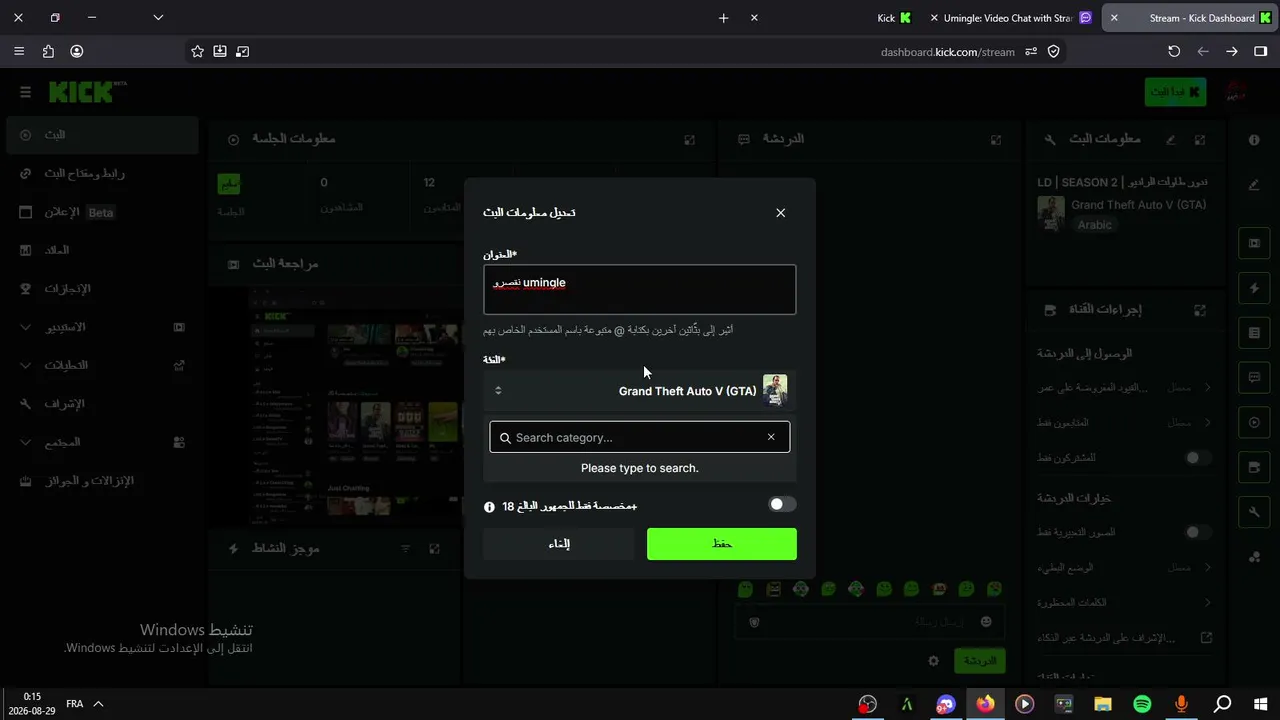Viewport: 1280px width, 720px height.
Task: Click the play circle button in the right icon strip
Action: (1254, 423)
